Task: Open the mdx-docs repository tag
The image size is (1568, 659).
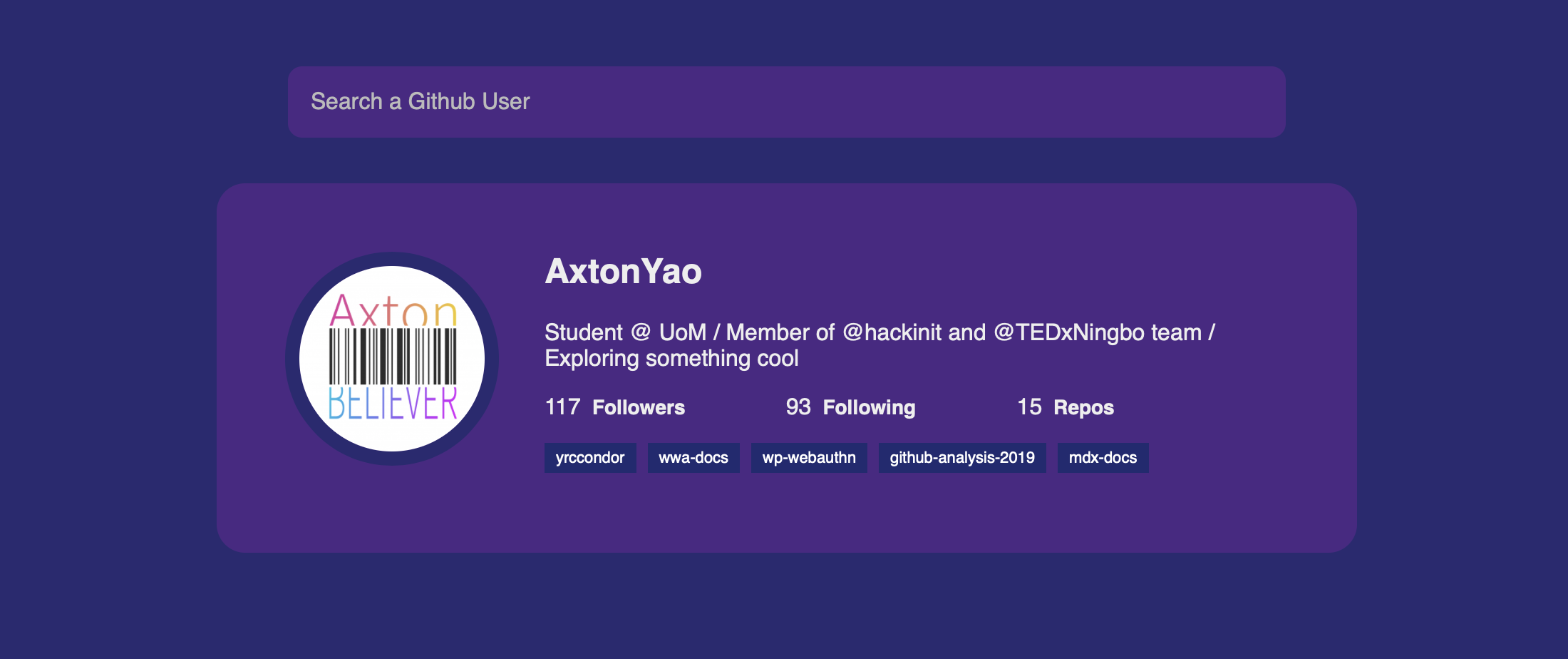Action: pos(1102,458)
